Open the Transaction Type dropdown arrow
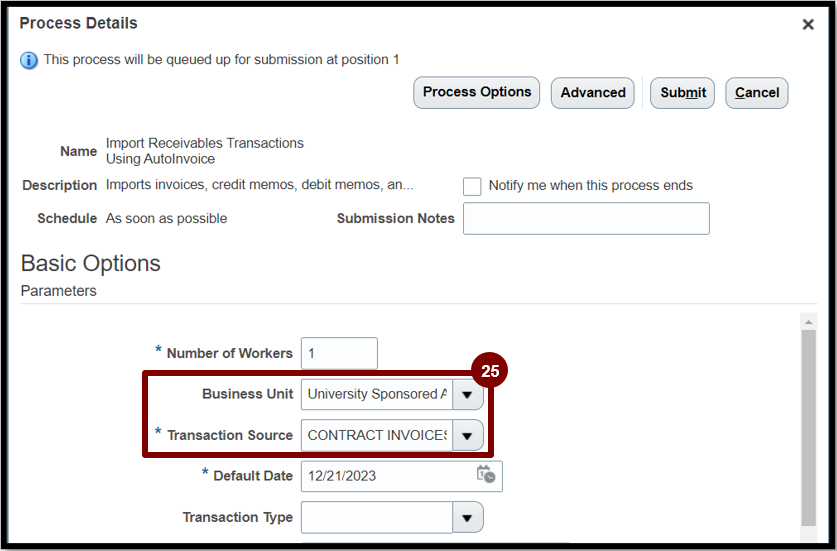Viewport: 837px width, 551px height. point(468,517)
